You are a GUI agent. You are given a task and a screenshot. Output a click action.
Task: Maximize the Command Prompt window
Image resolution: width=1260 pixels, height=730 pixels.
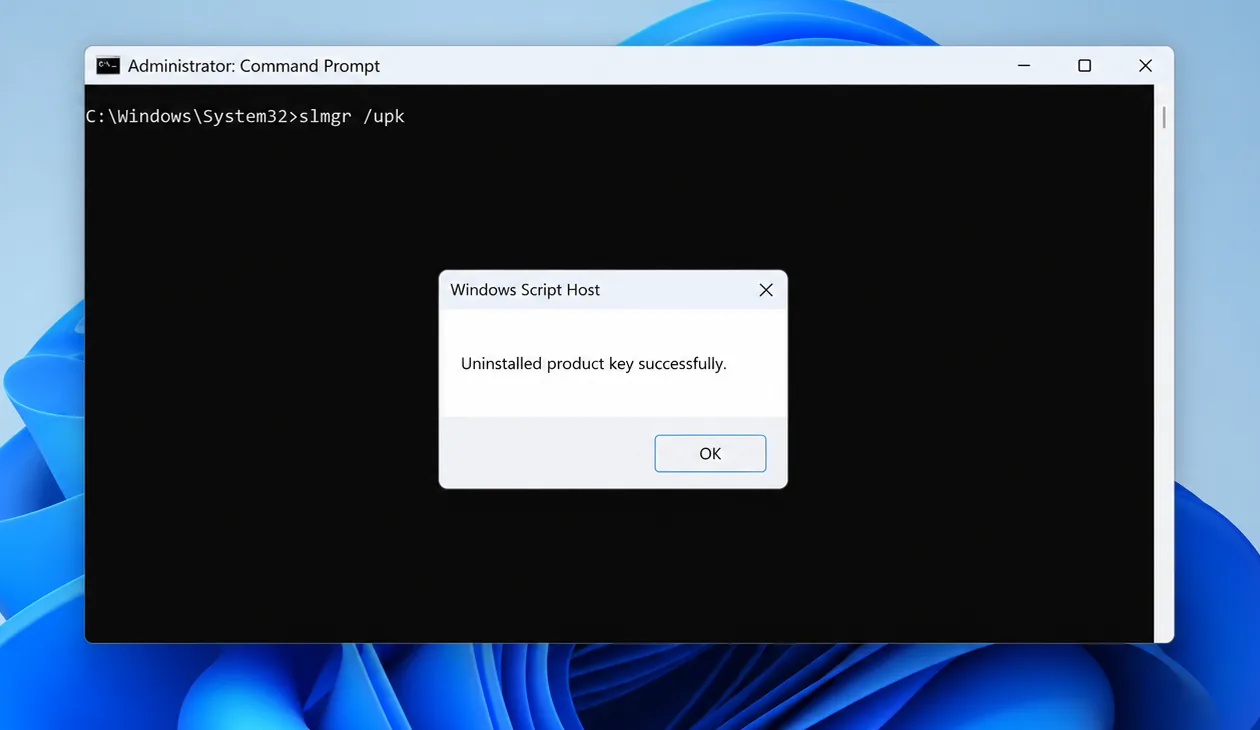(x=1084, y=66)
